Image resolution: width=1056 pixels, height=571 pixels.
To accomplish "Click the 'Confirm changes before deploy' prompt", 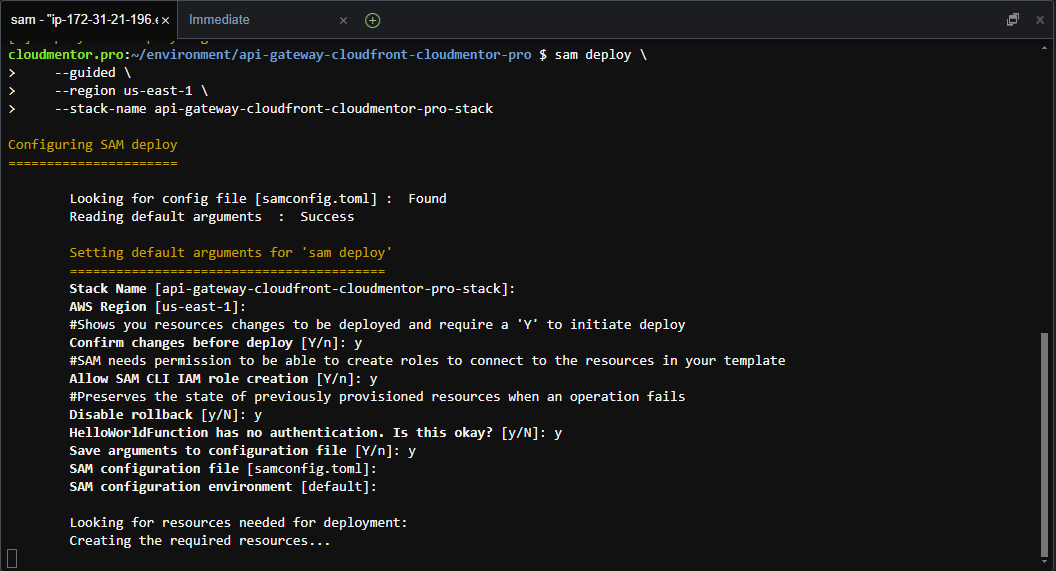I will point(215,343).
